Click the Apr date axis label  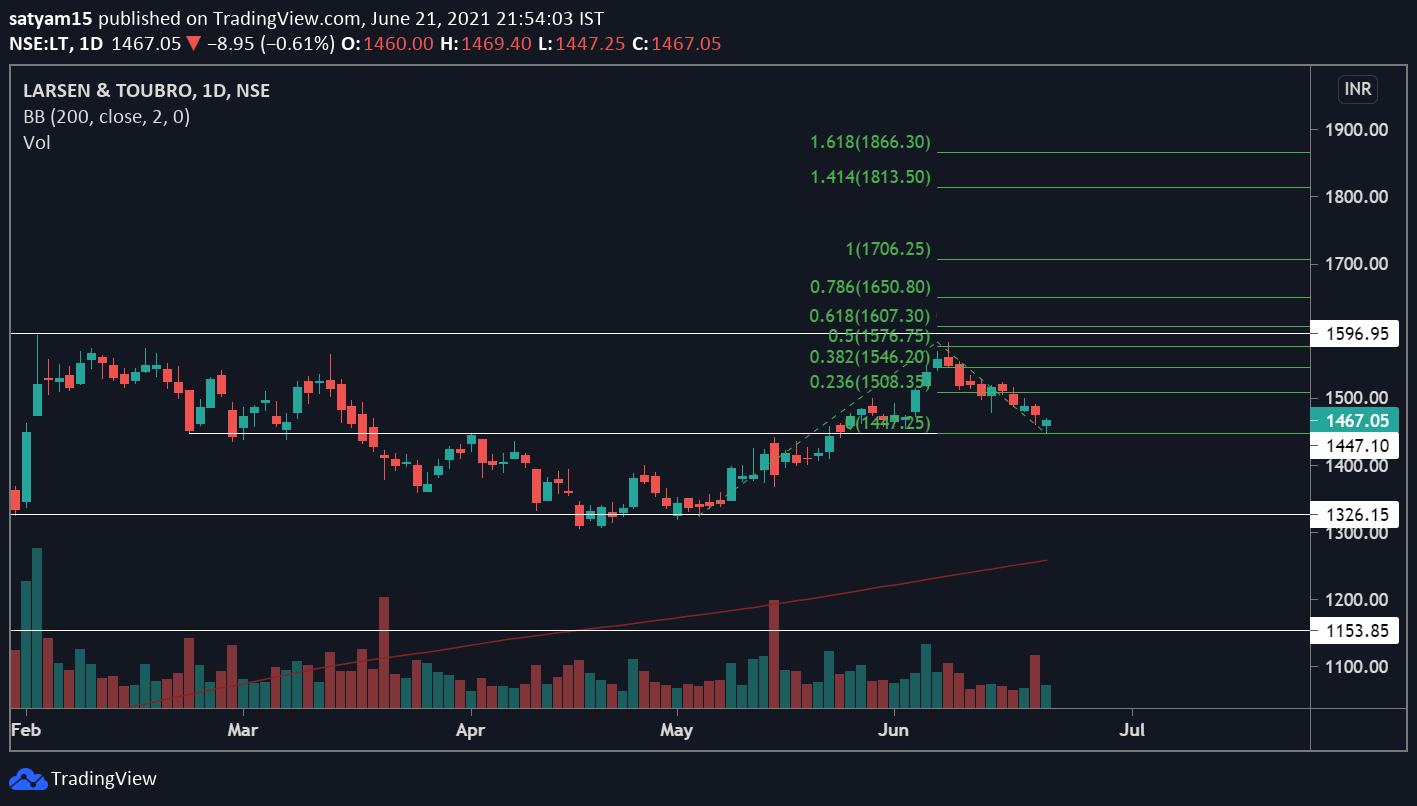pos(470,730)
